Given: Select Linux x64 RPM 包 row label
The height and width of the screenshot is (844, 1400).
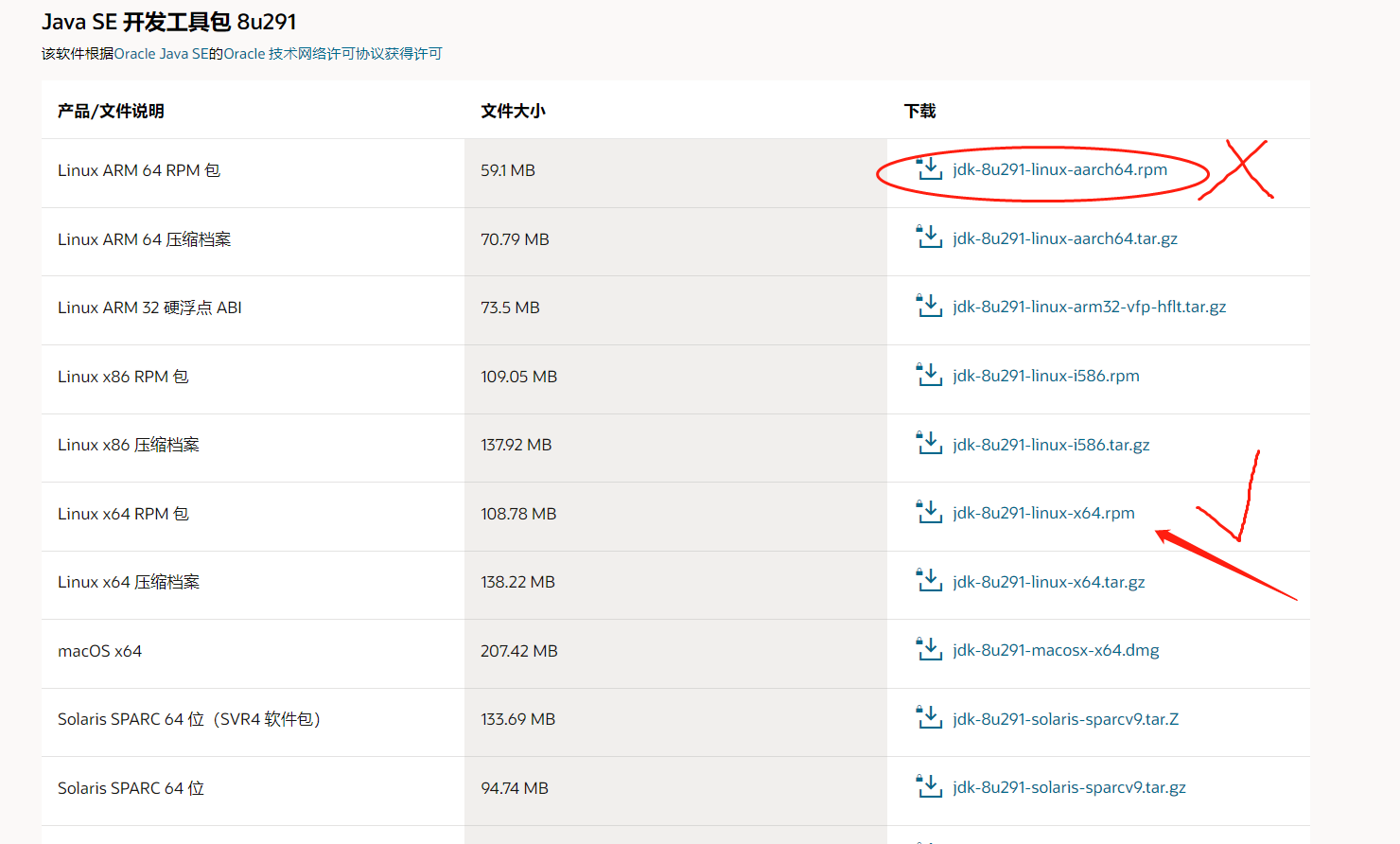Looking at the screenshot, I should (123, 514).
